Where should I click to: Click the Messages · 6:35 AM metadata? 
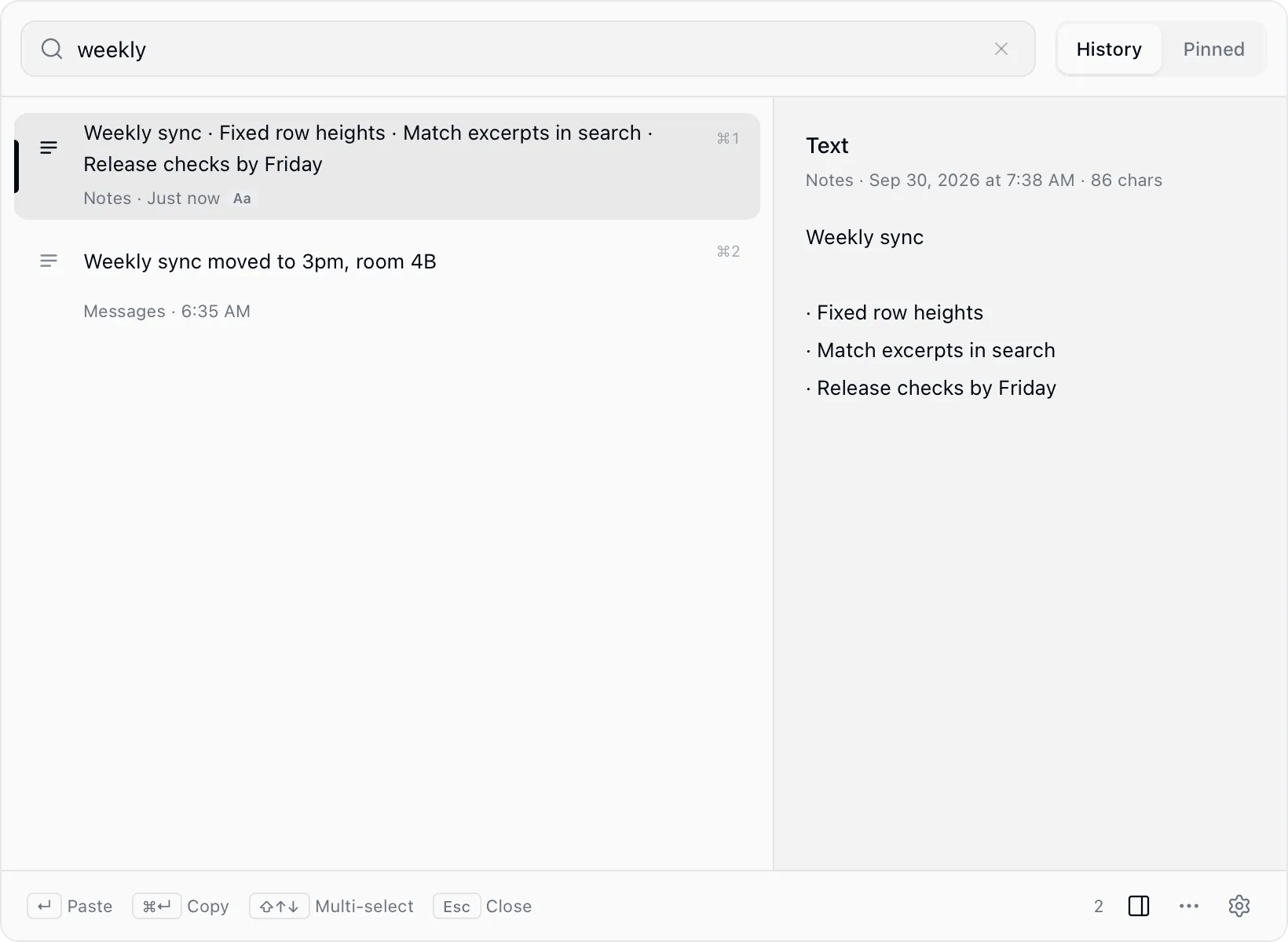tap(166, 312)
